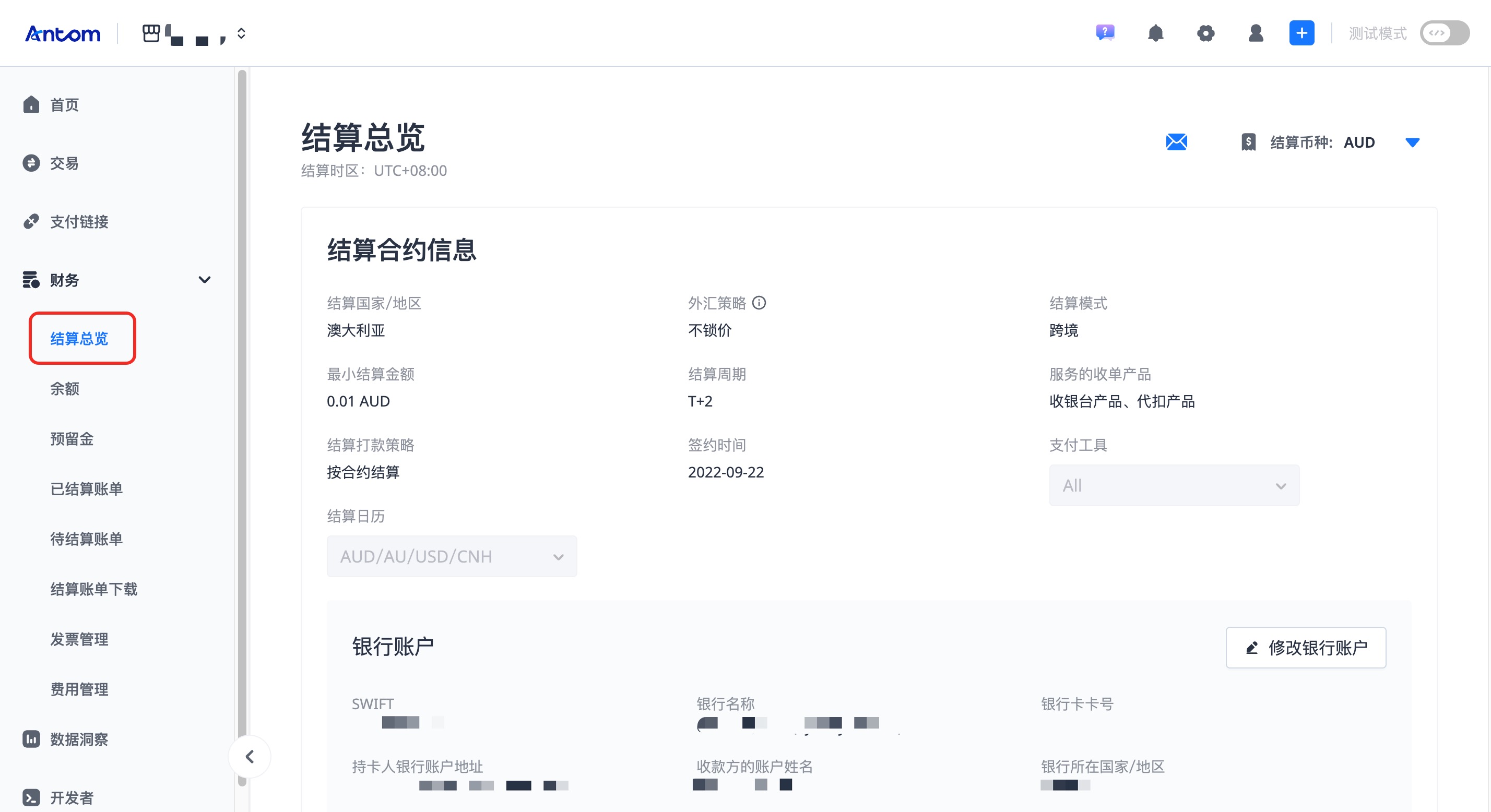Open the settings gear icon

(x=1205, y=33)
